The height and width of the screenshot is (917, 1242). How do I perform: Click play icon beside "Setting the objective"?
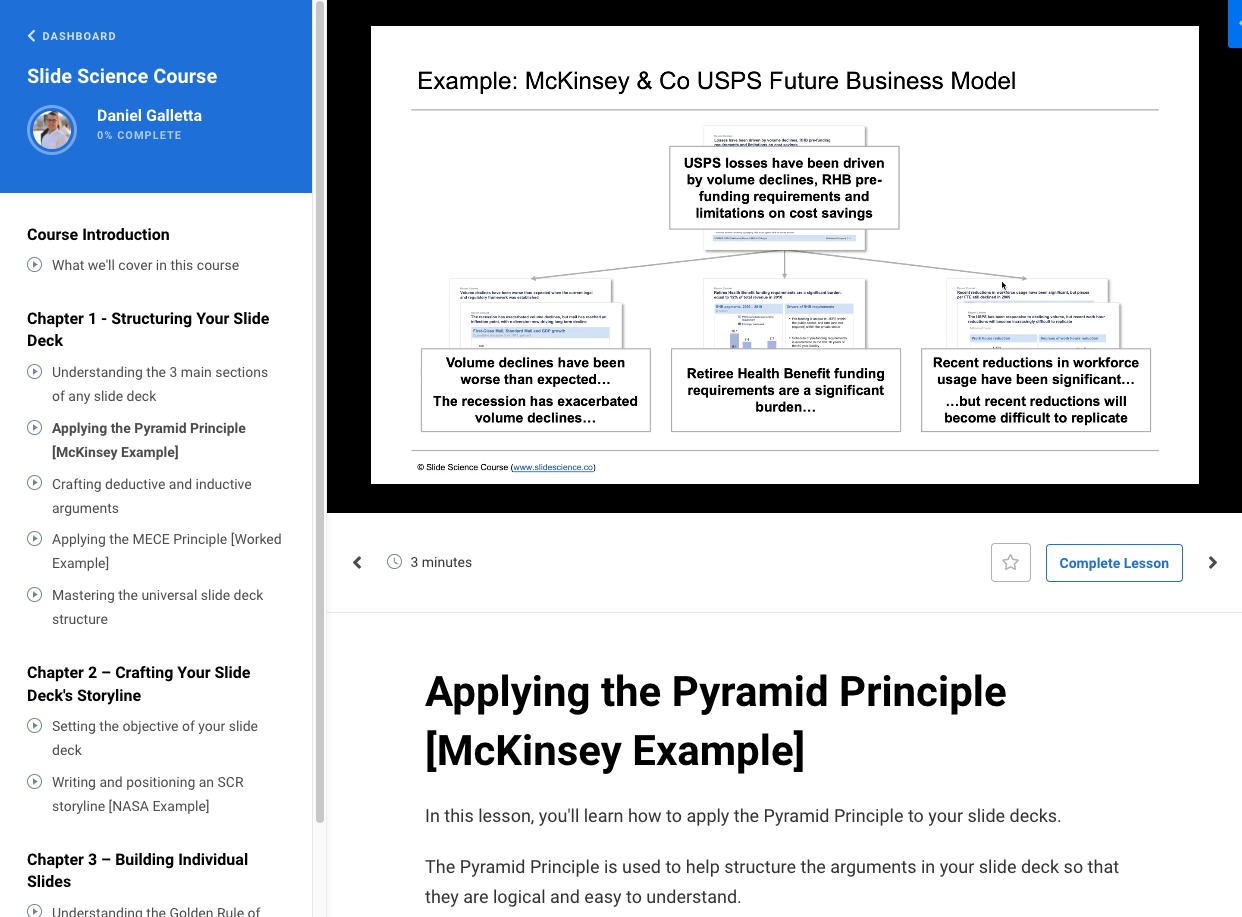click(x=35, y=726)
